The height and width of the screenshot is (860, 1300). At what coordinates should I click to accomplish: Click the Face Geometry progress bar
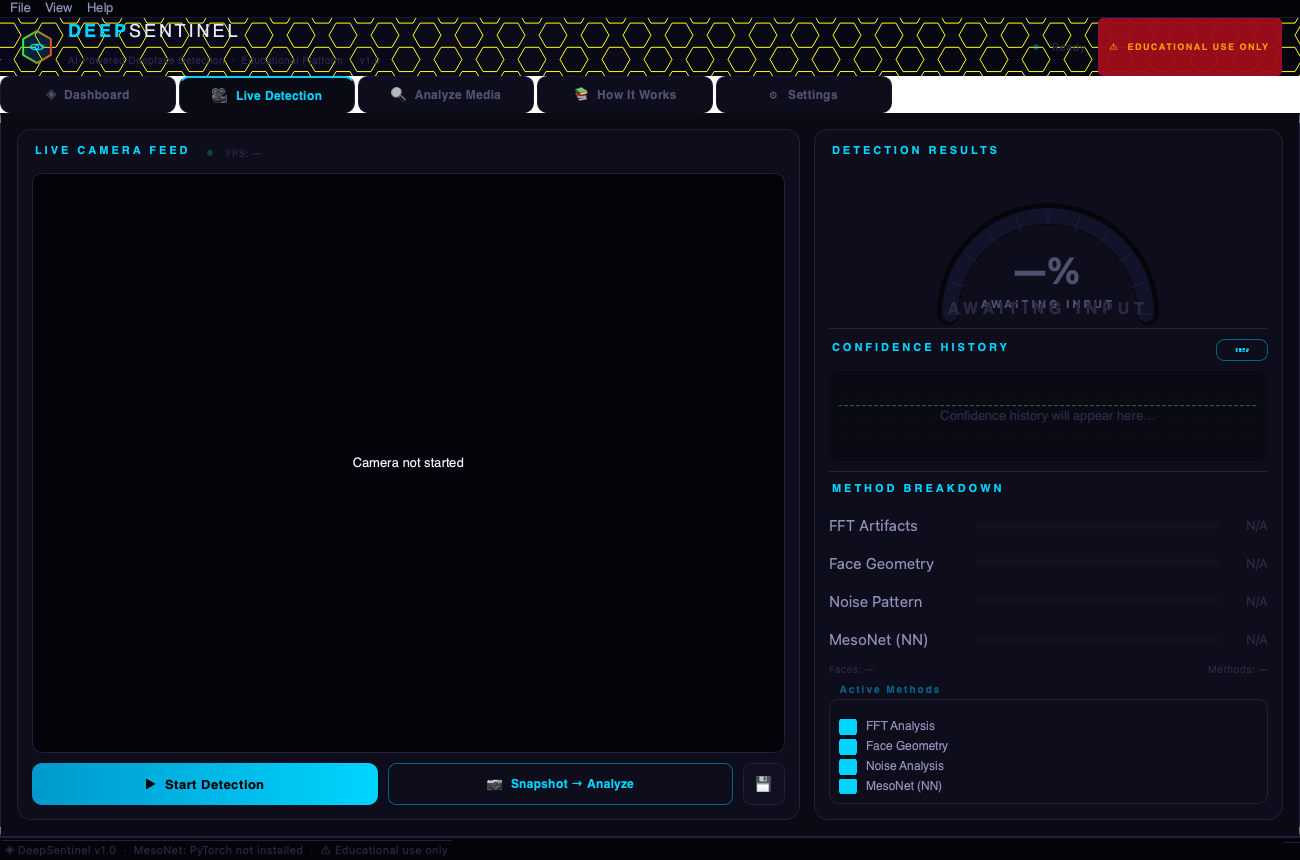(1098, 563)
